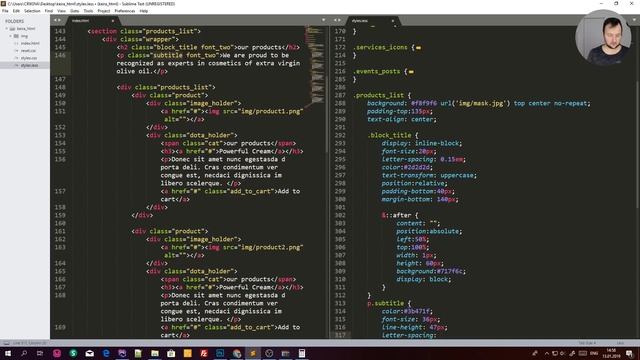Open the Goto menu
Viewport: 640px width, 360px height.
[75, 11]
